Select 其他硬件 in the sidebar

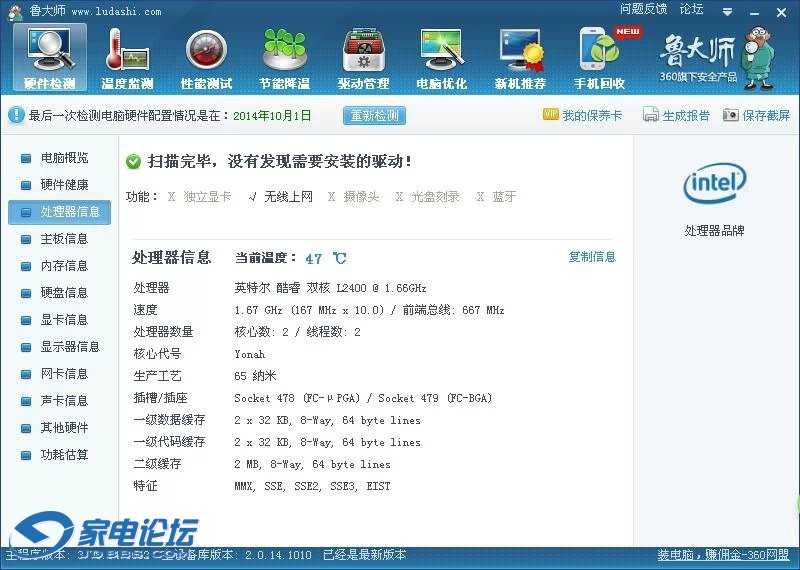click(59, 428)
